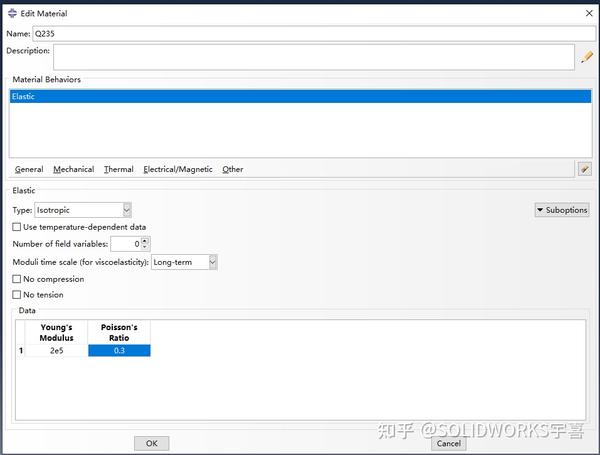Screen dimensions: 600x455
Task: Select data table row 1 header
Action: coord(21,351)
